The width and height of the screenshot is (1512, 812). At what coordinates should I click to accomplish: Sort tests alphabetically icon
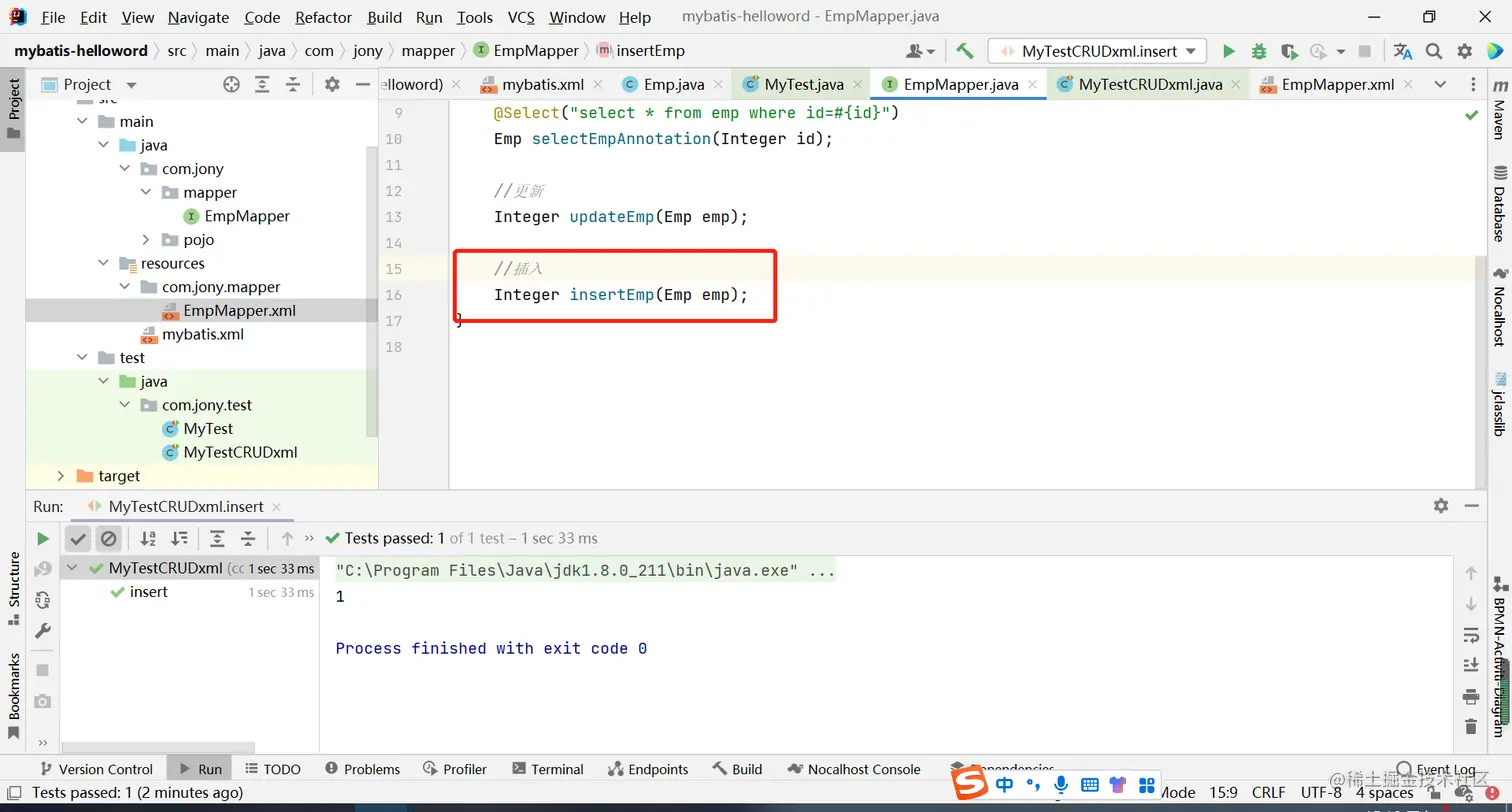(148, 539)
